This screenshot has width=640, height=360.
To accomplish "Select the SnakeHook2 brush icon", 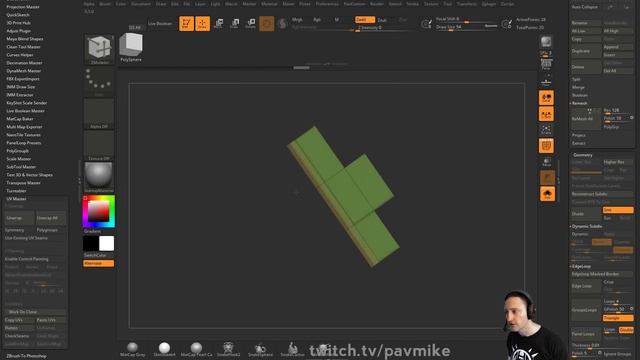I will coord(228,349).
